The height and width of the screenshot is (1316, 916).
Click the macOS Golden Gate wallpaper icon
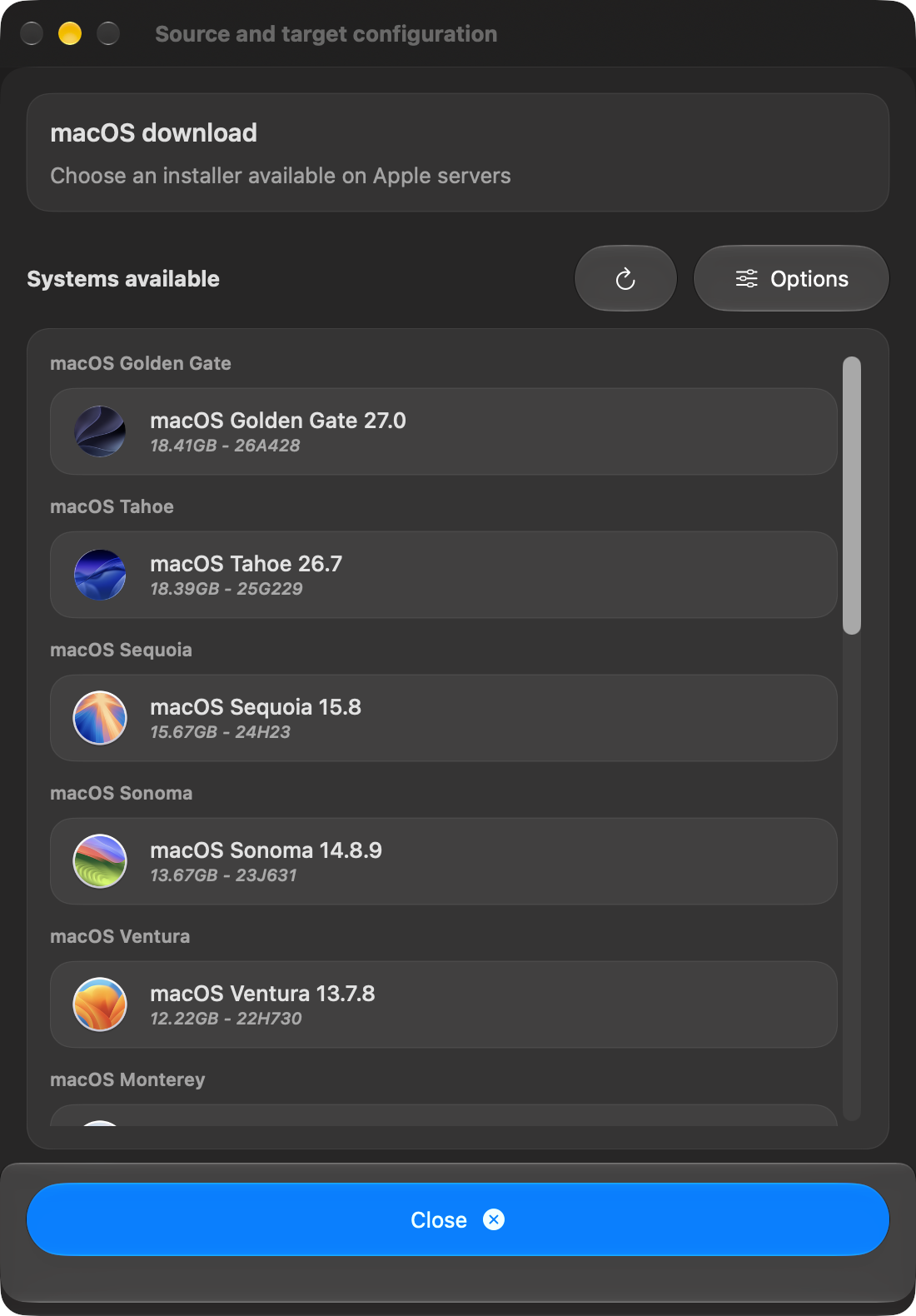[100, 431]
